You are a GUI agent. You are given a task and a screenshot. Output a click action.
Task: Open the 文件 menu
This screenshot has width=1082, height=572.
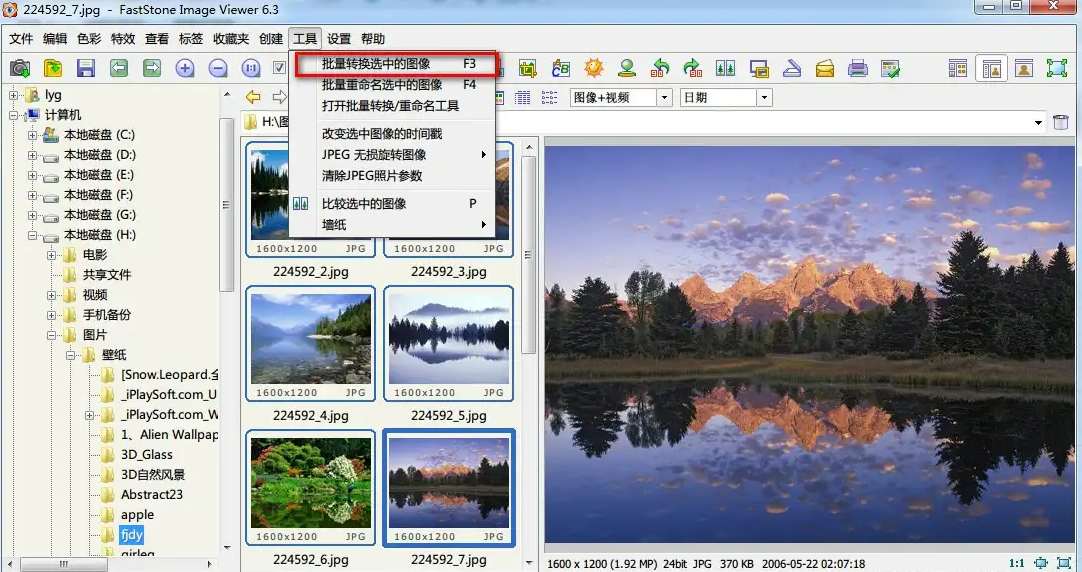coord(21,39)
